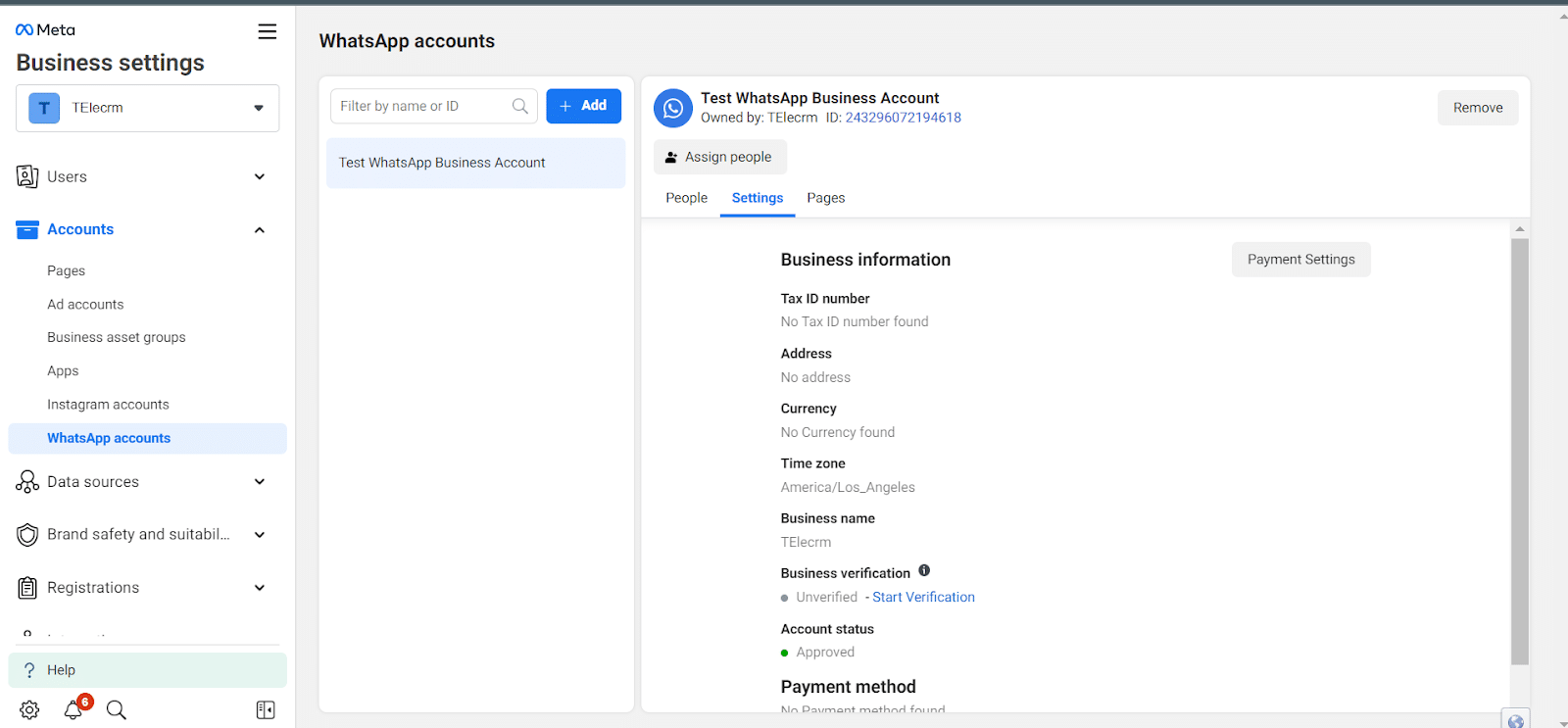Screen dimensions: 1568x728
Task: Open the Help item
Action: [x=148, y=670]
